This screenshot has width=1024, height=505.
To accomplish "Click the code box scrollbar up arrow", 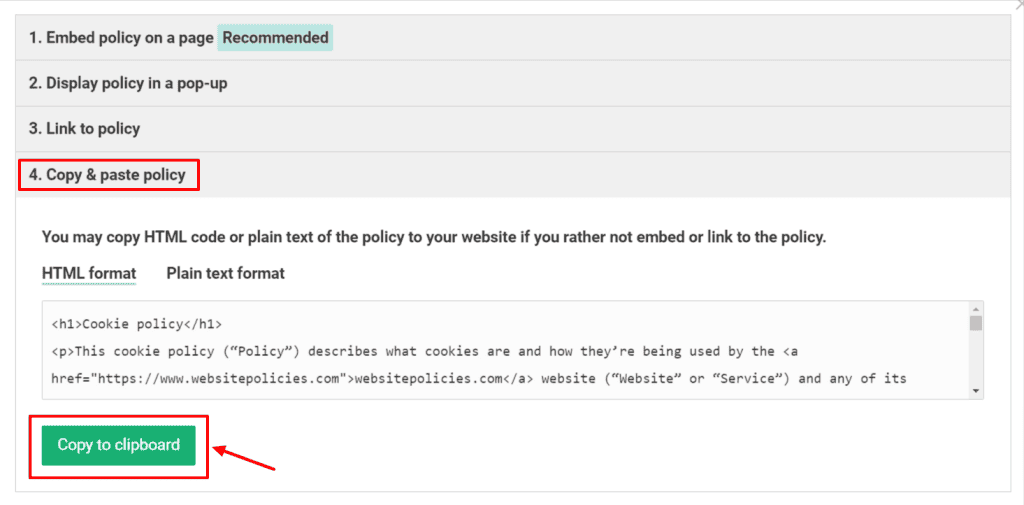I will 976,309.
